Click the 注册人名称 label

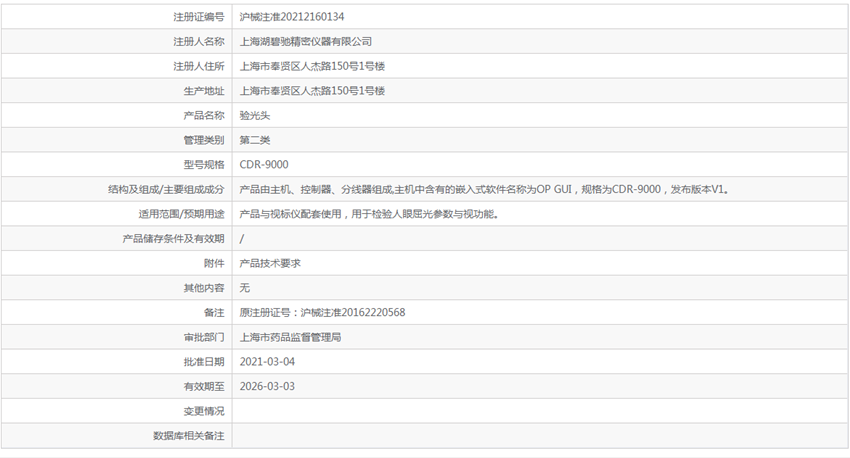click(x=198, y=42)
